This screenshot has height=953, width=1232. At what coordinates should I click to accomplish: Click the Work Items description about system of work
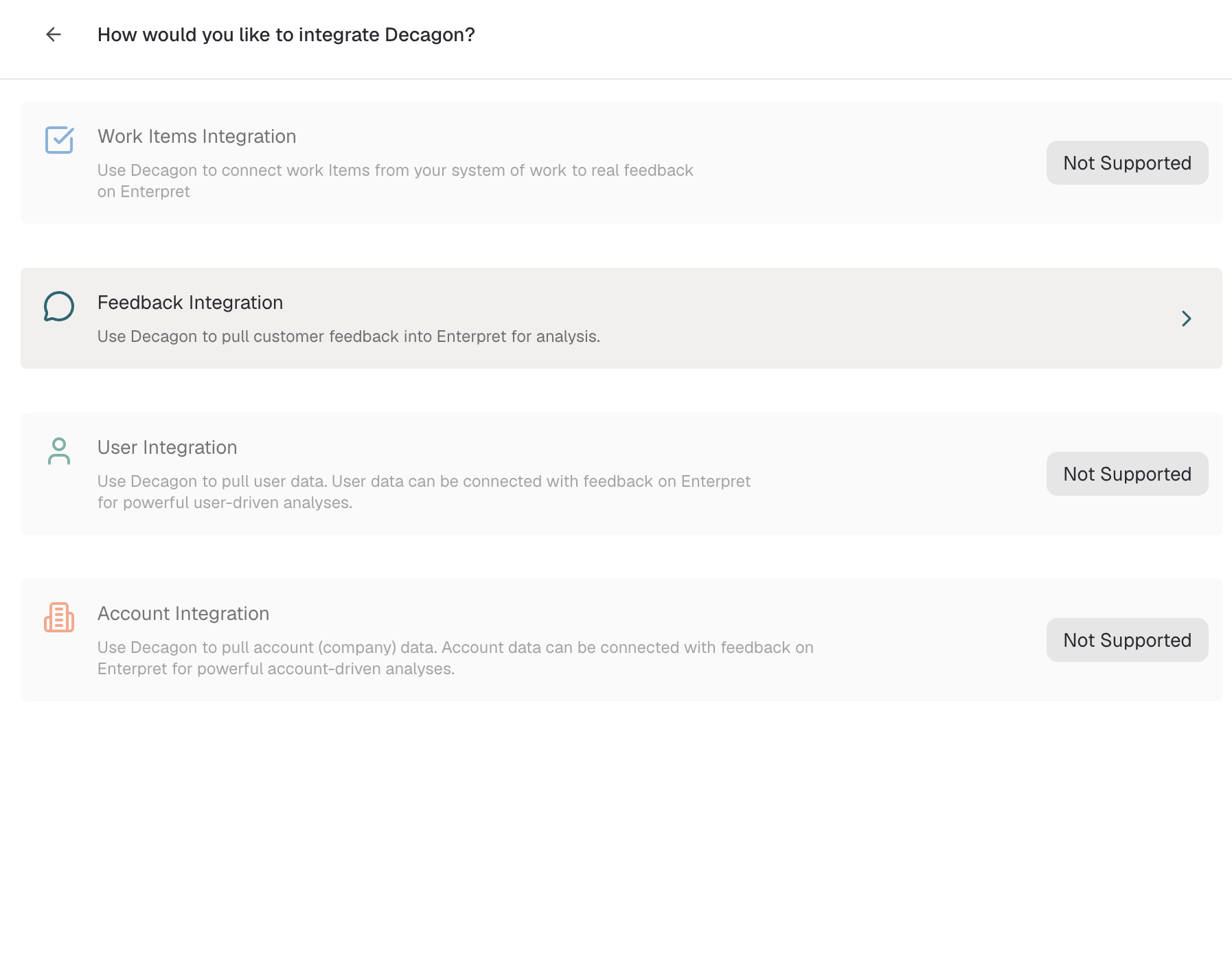(396, 181)
